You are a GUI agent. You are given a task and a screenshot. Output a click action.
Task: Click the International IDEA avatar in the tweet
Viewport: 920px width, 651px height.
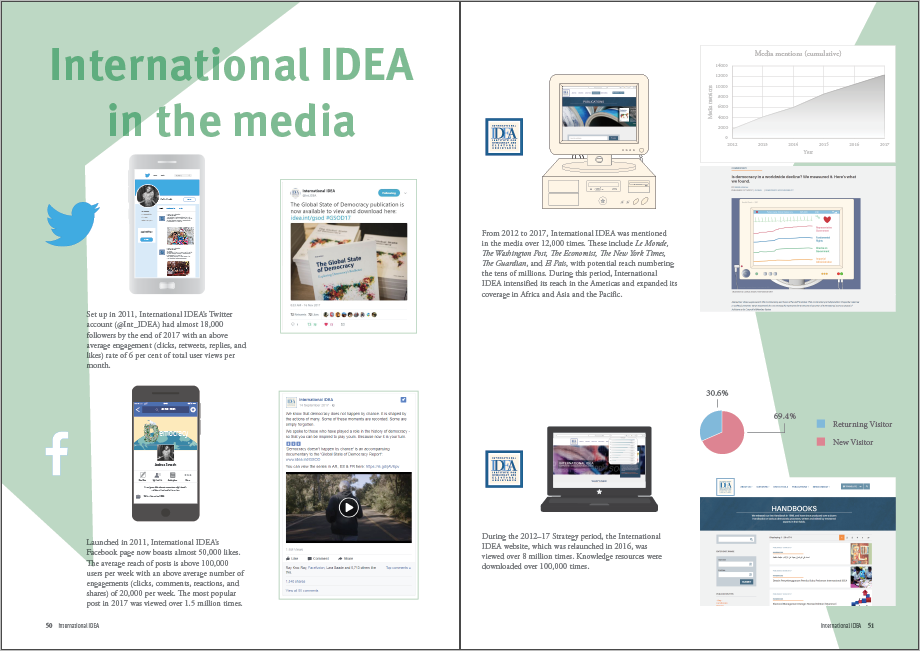coord(296,193)
